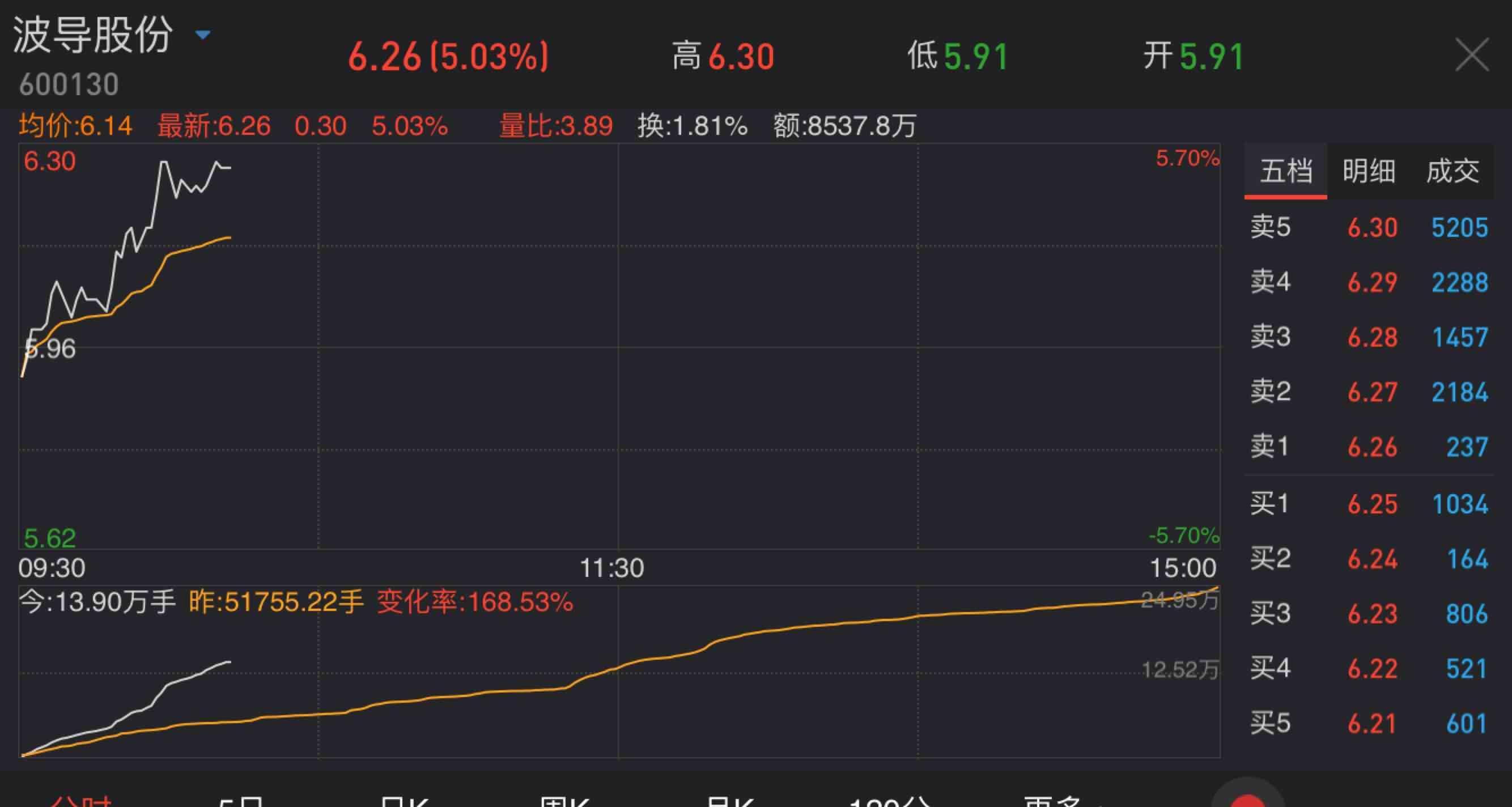This screenshot has width=1512, height=807.
Task: Select the 买2 price 6.24
Action: click(1373, 559)
